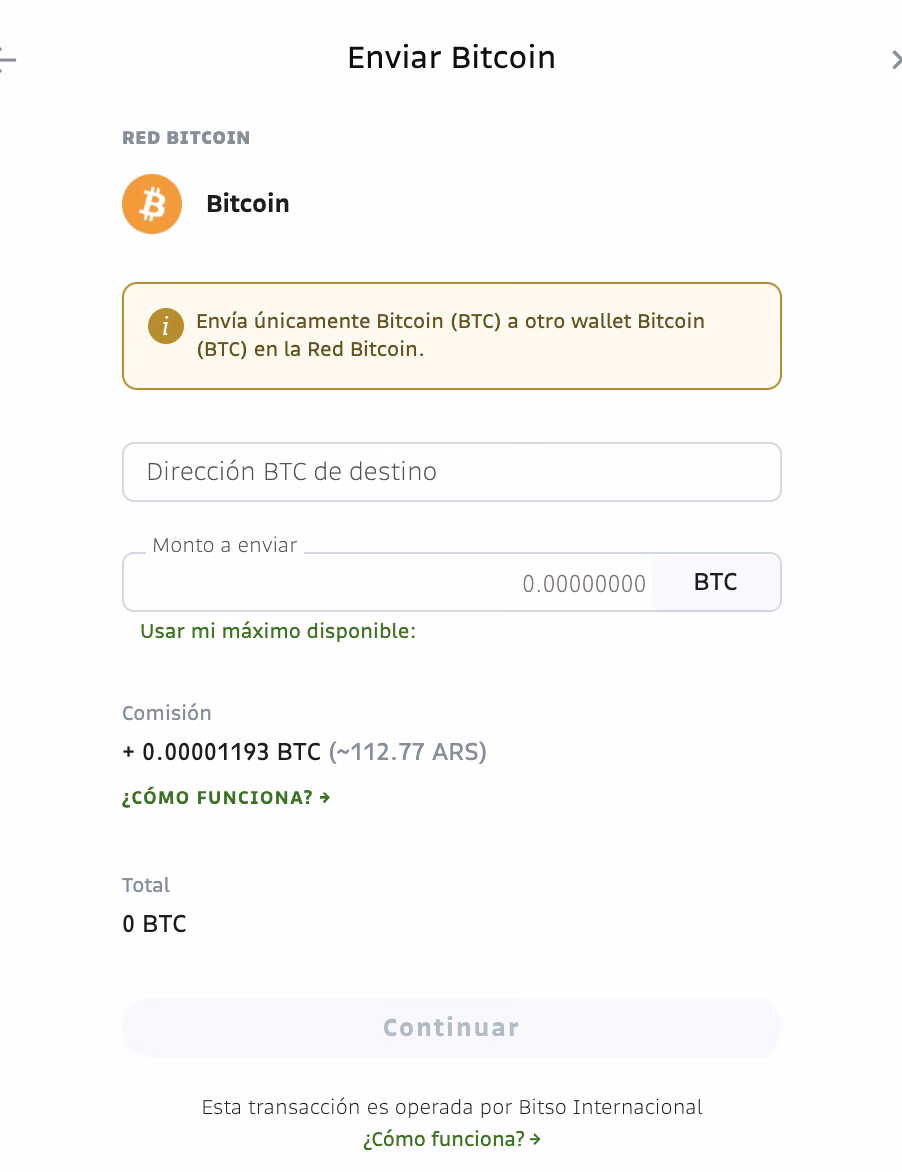Expand the RED BITCOIN network section

point(185,137)
